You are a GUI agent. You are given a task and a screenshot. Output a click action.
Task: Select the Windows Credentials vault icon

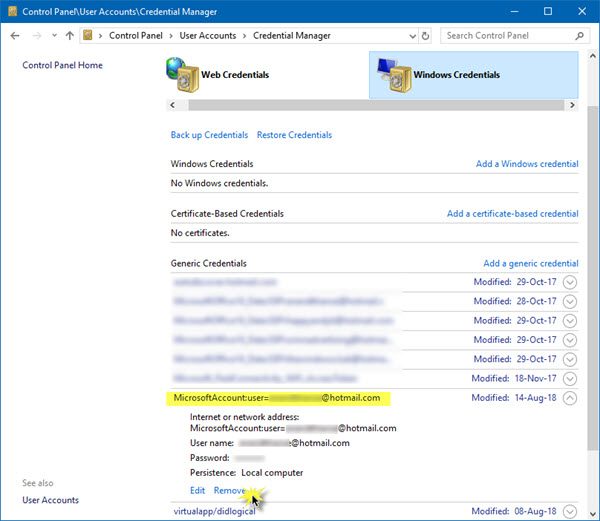coord(395,75)
